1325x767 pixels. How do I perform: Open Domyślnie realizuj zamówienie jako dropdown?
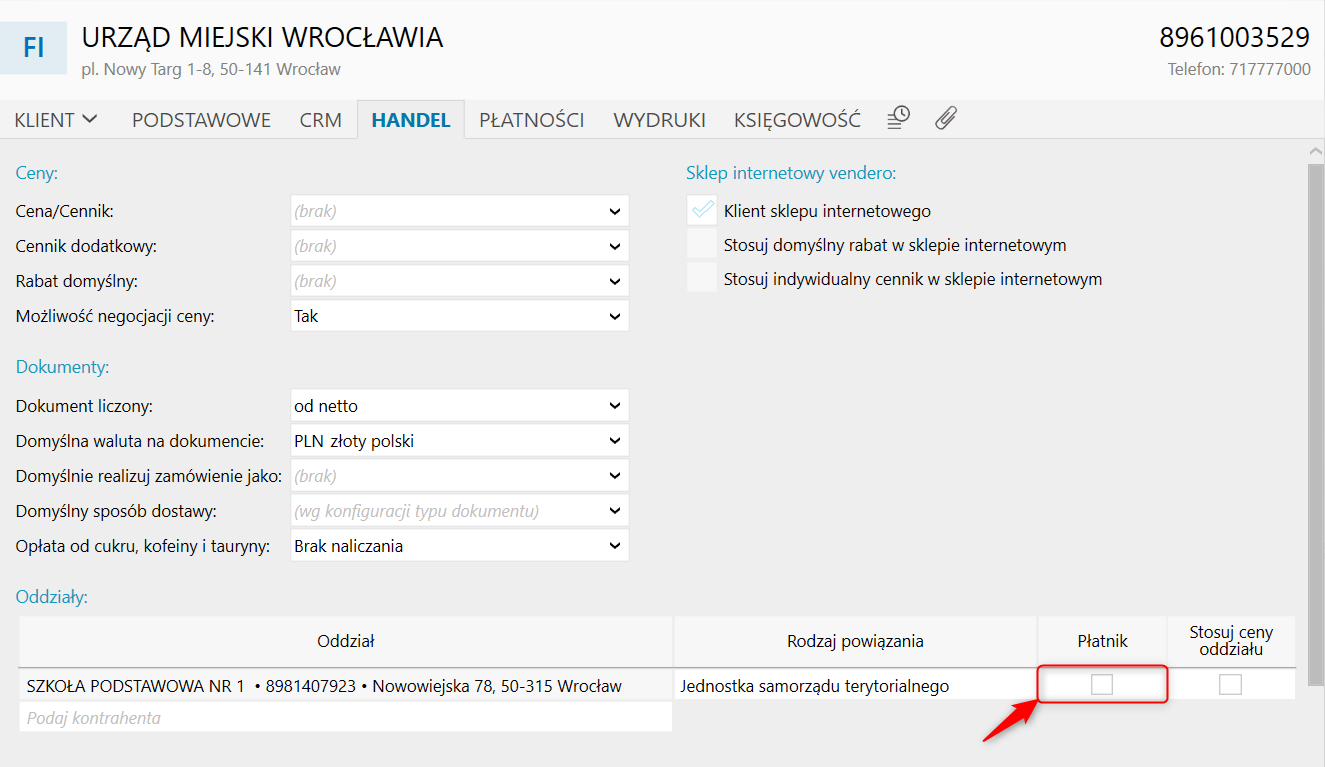tap(459, 476)
